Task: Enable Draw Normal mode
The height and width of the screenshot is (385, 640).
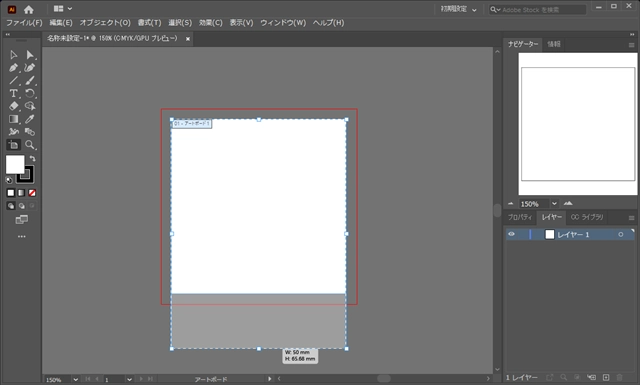Action: (11, 206)
